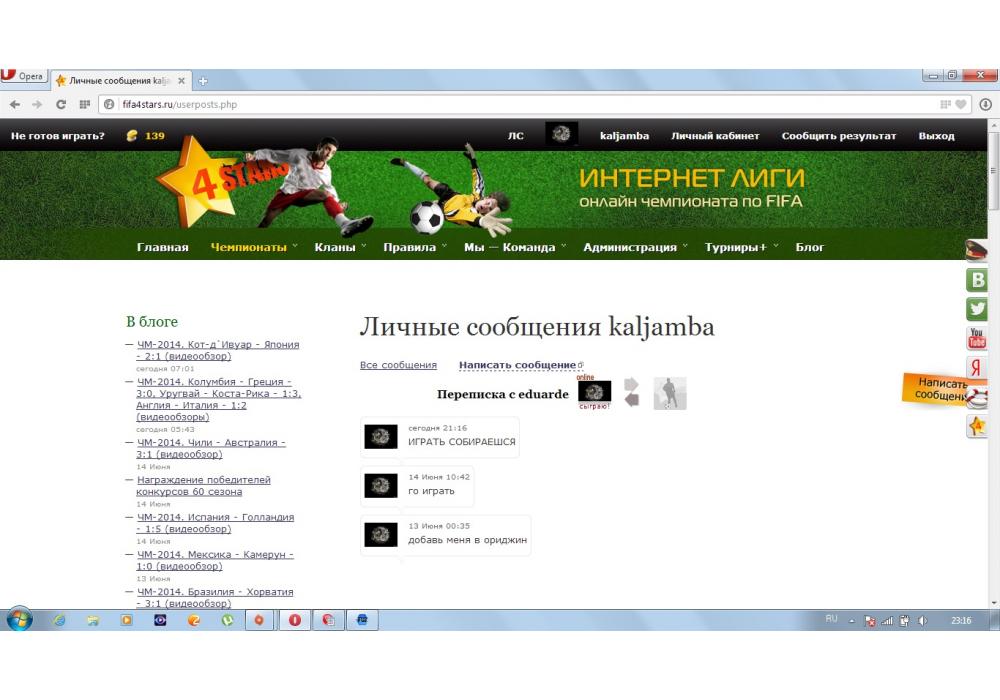This screenshot has width=1000, height=700.
Task: Click the 'Написать сообщение' link above the conversation
Action: pos(517,365)
